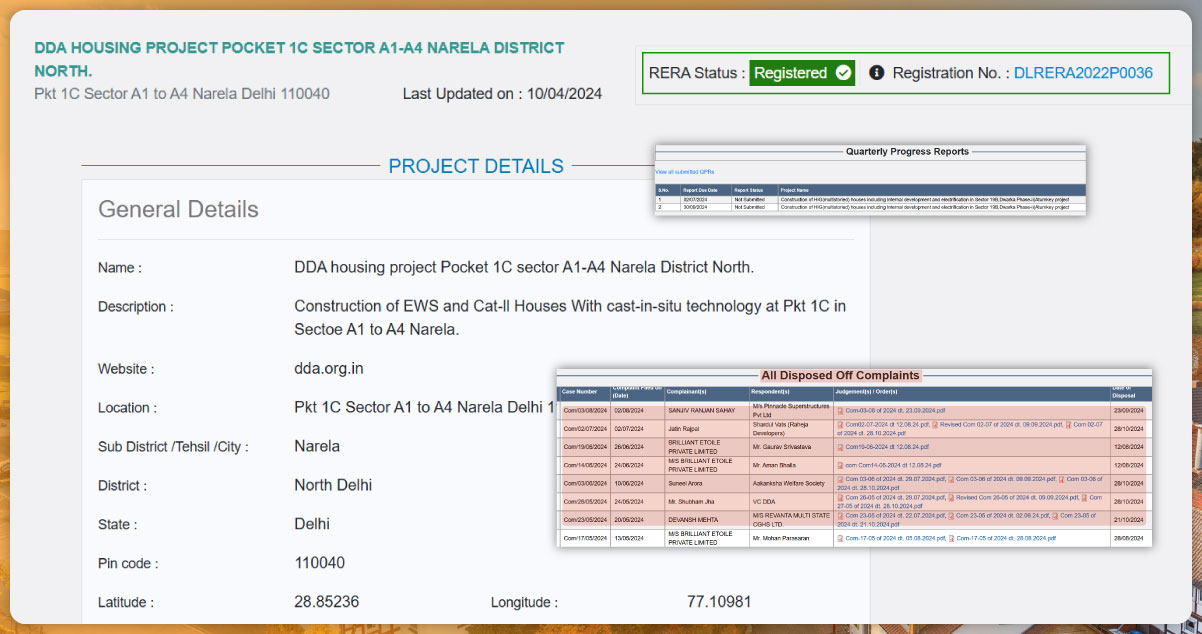Image resolution: width=1202 pixels, height=634 pixels.
Task: Open Revised Com 26-05 of 2024 dt. 09.09.2024.pdf
Action: point(1017,498)
